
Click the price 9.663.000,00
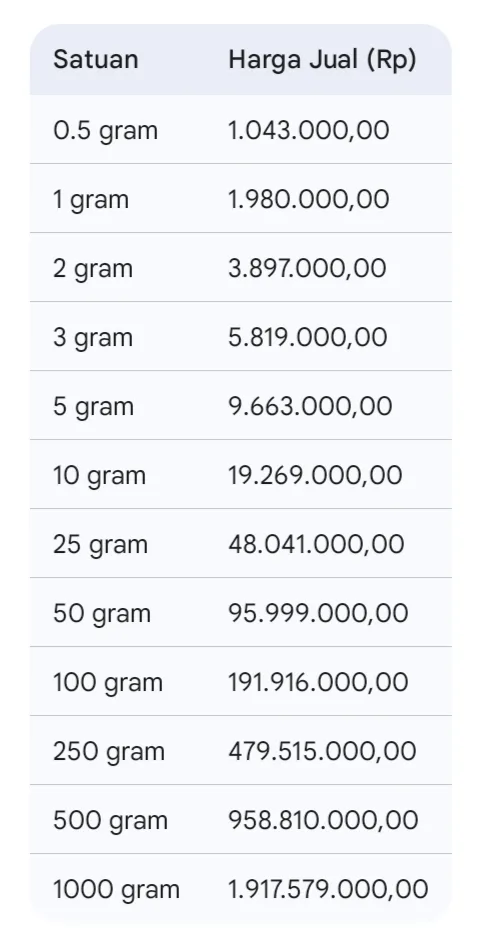click(x=310, y=406)
